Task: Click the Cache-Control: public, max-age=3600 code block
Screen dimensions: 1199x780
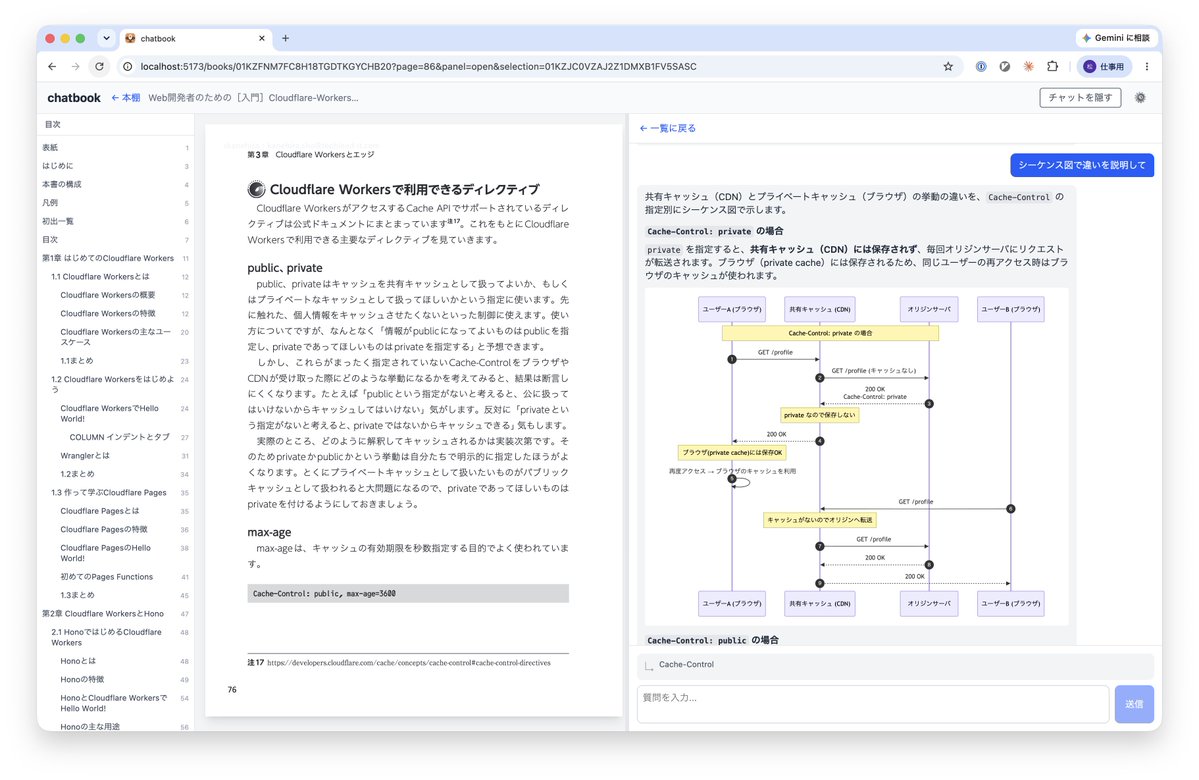Action: 408,593
